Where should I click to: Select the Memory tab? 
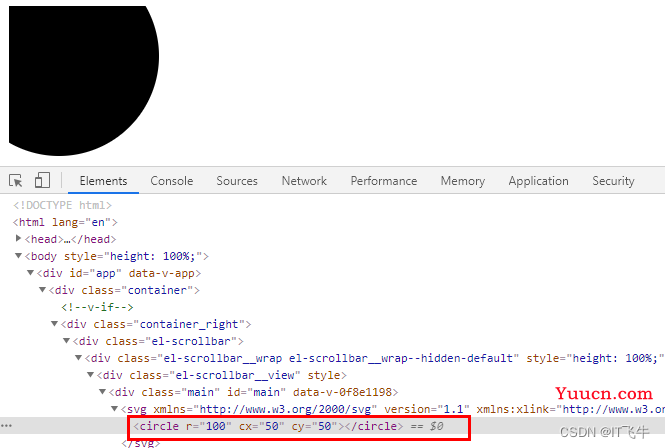point(463,181)
